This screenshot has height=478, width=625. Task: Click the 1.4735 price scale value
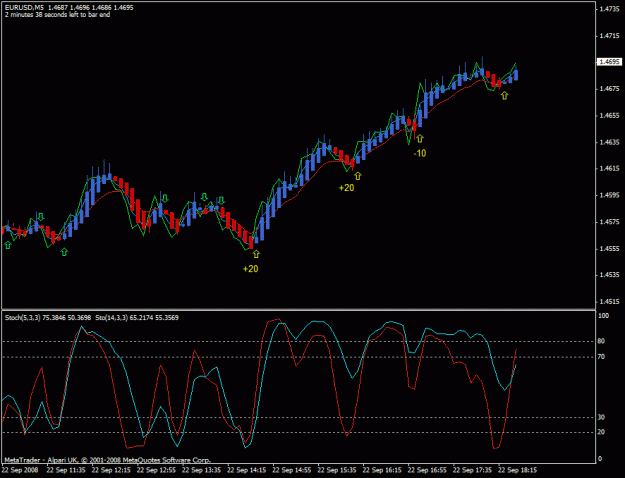(610, 9)
